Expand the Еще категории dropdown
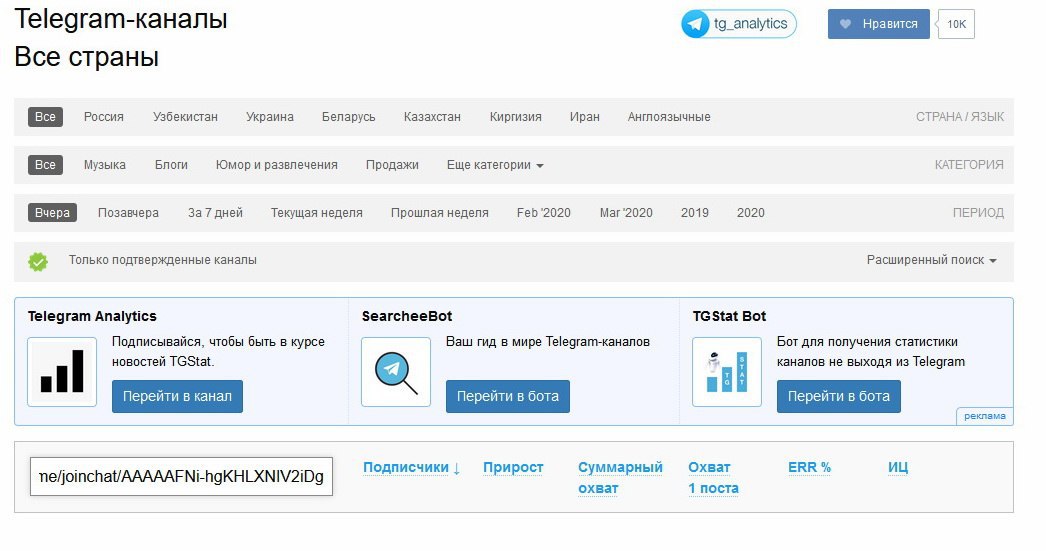 [495, 165]
